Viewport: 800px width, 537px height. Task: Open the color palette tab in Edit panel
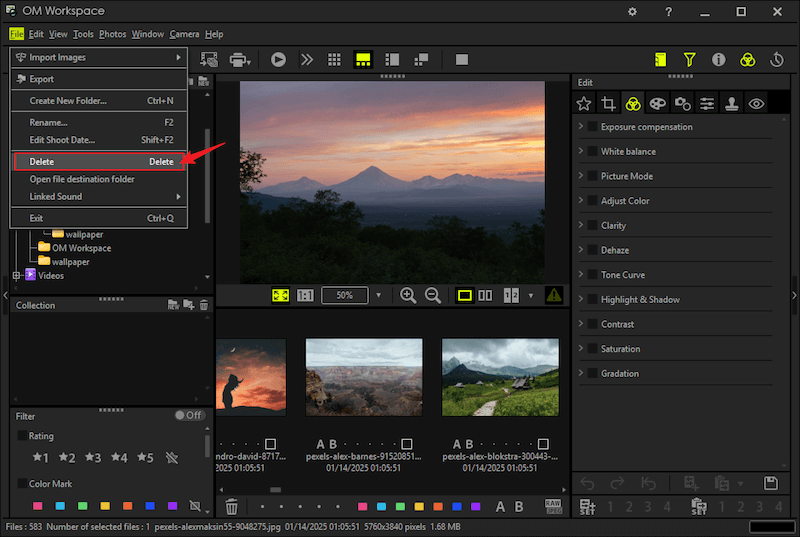click(x=657, y=104)
